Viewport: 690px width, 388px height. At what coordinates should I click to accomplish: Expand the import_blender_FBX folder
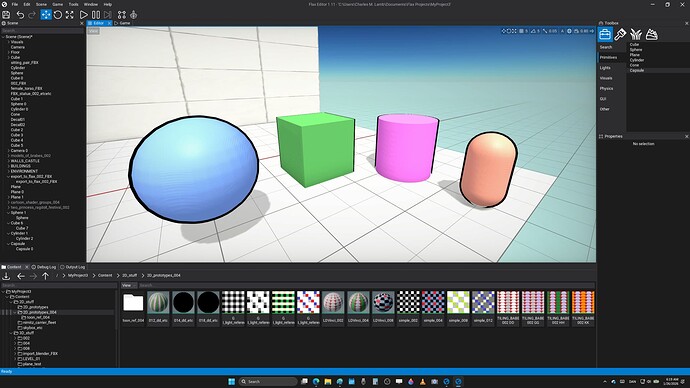[15, 354]
